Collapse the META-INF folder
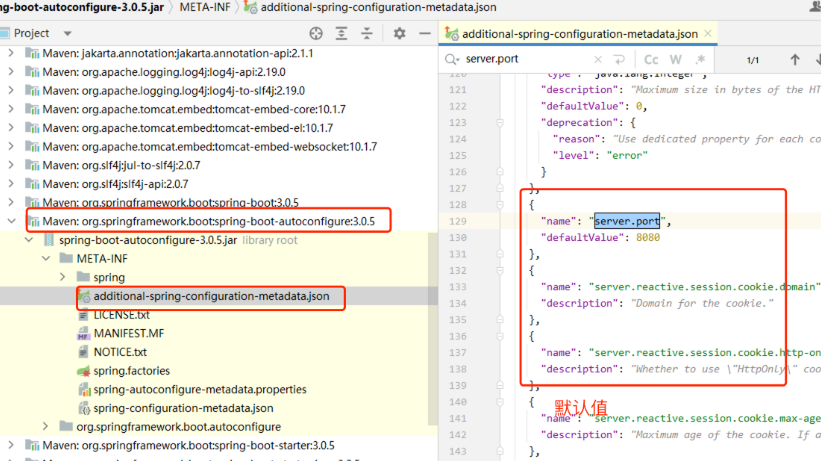Screen dimensions: 821x461 point(46,259)
